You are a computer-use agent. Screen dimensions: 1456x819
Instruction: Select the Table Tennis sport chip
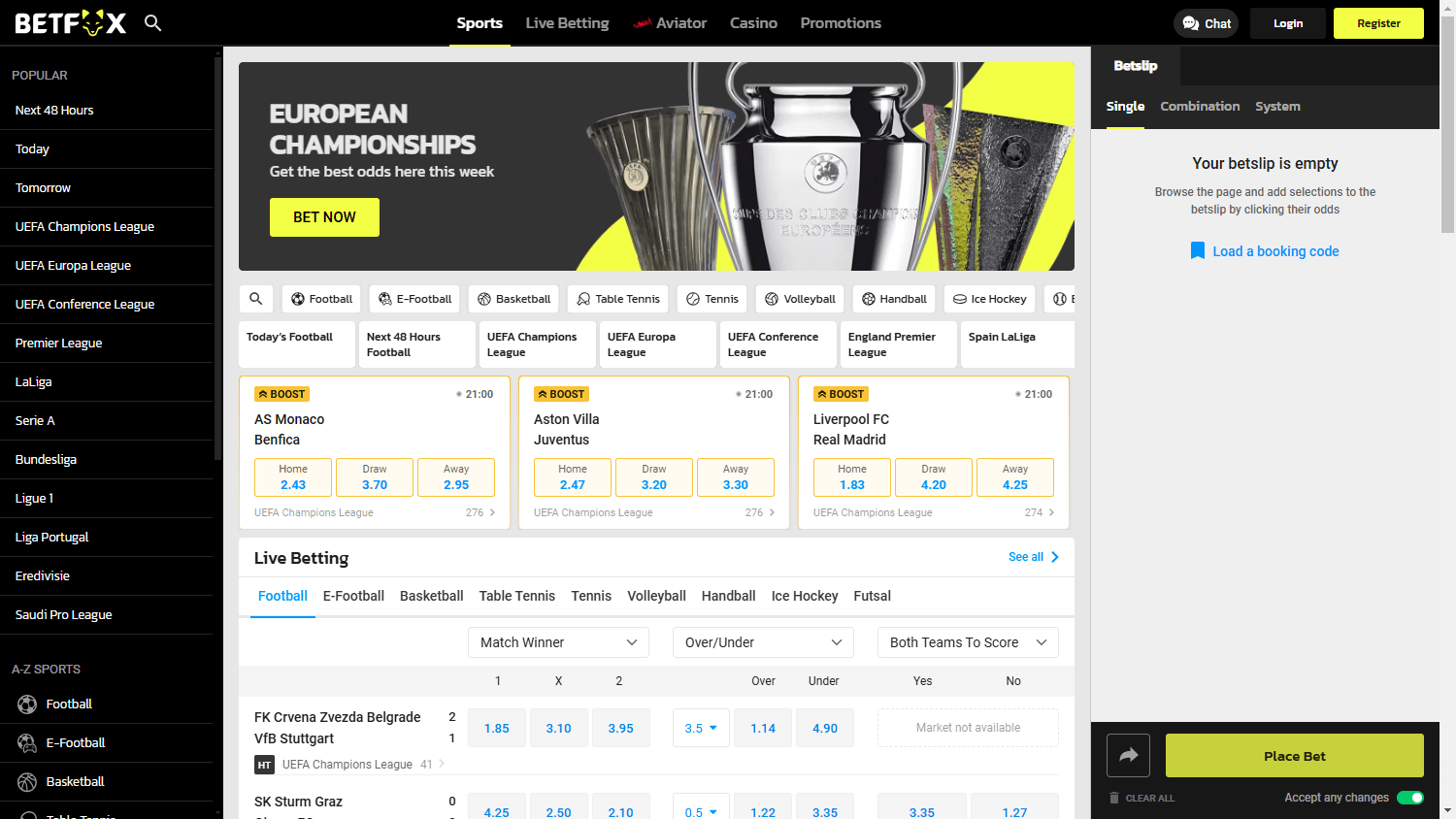(x=618, y=299)
